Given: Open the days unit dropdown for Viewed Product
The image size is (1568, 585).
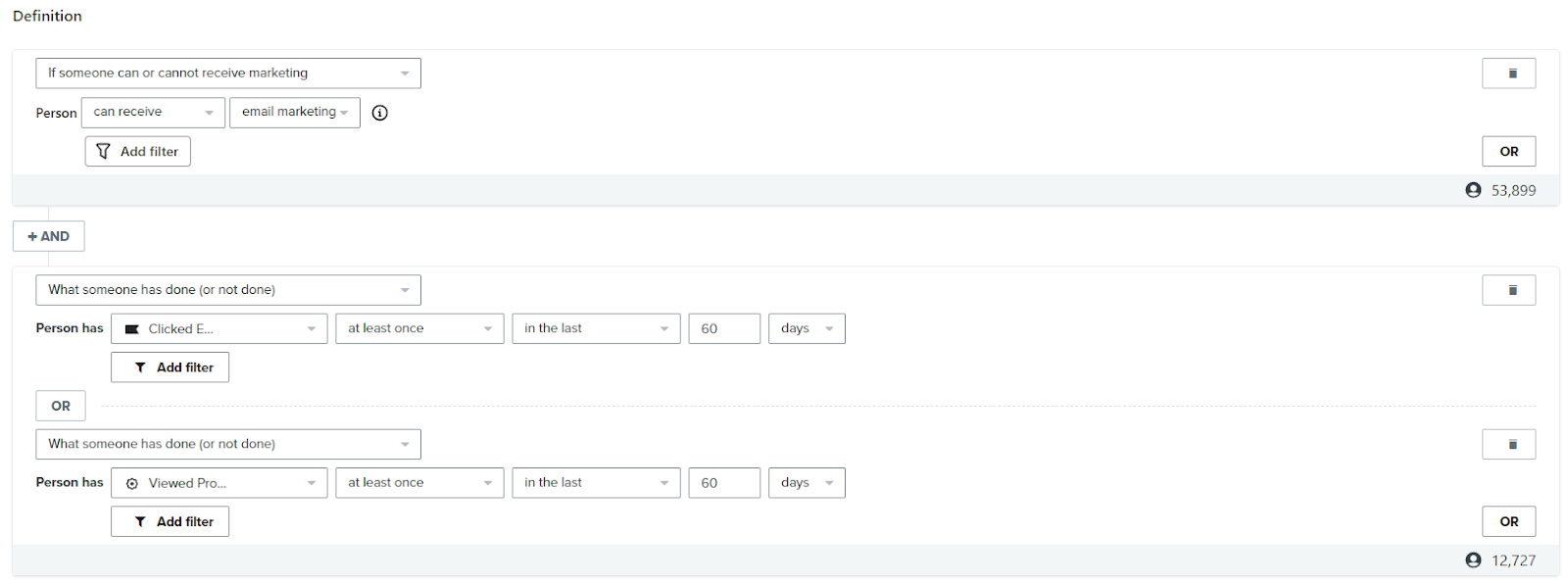Looking at the screenshot, I should tap(806, 483).
